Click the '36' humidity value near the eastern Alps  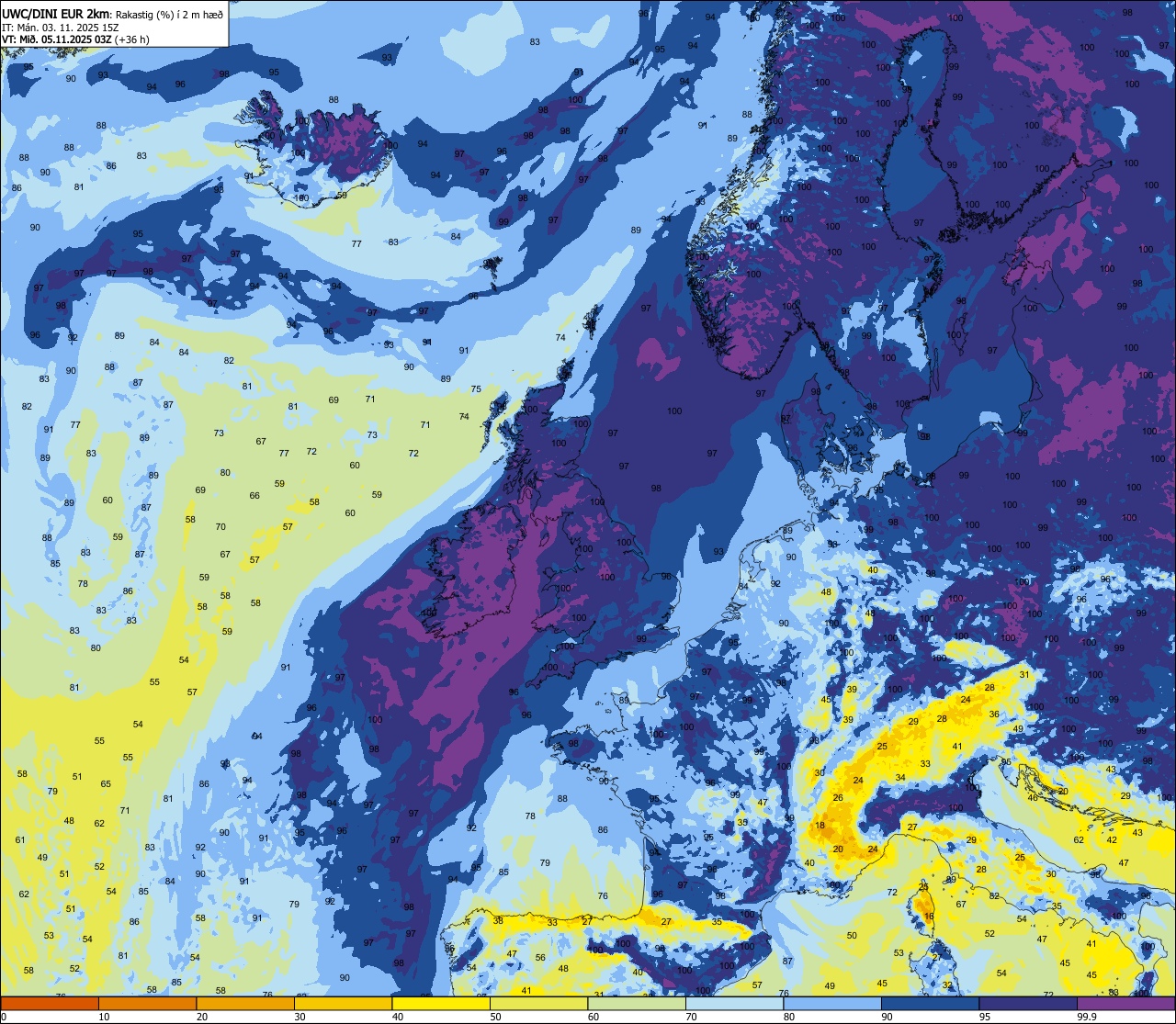[994, 714]
